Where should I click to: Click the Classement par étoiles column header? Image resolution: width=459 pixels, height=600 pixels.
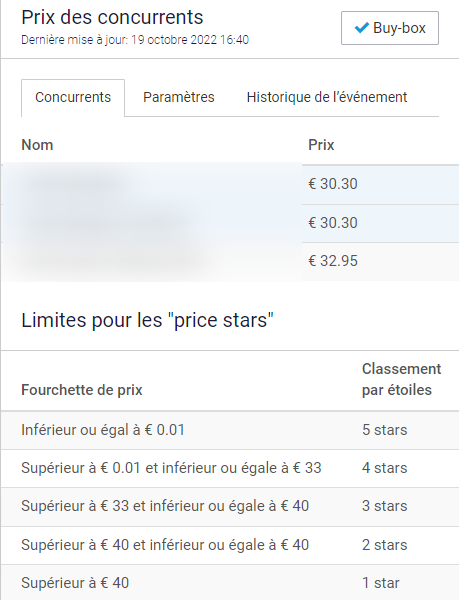tap(401, 380)
